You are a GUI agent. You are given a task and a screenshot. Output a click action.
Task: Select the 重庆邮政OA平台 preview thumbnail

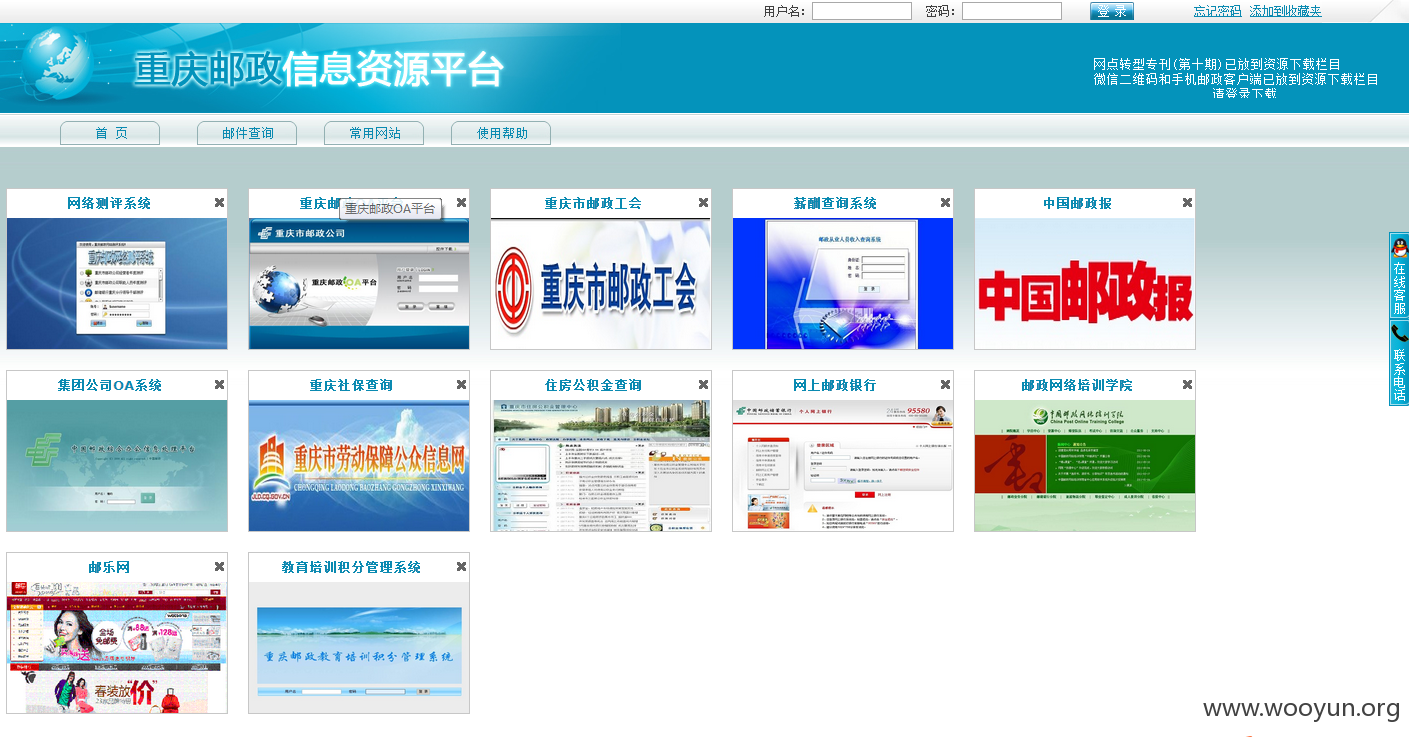(359, 284)
